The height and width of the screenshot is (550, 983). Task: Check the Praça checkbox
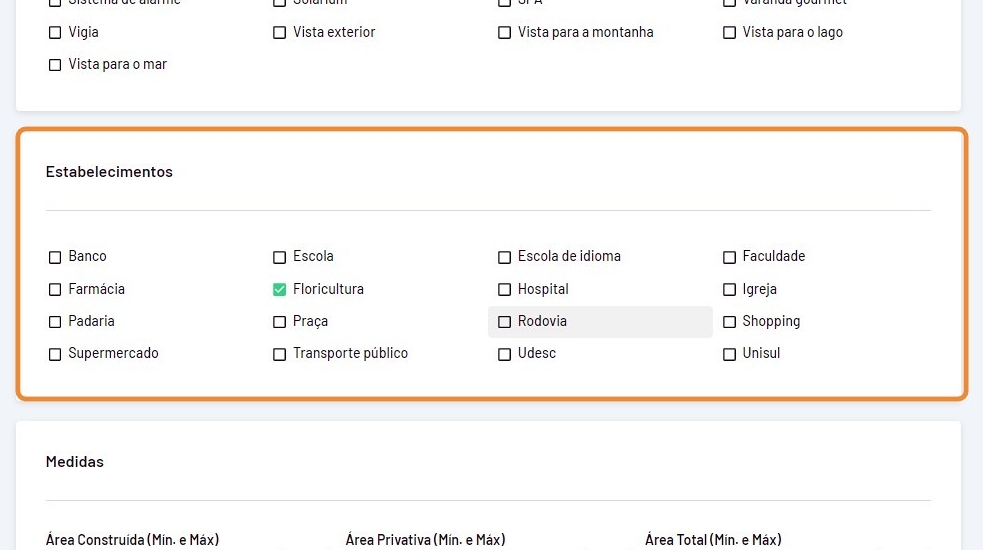click(280, 322)
